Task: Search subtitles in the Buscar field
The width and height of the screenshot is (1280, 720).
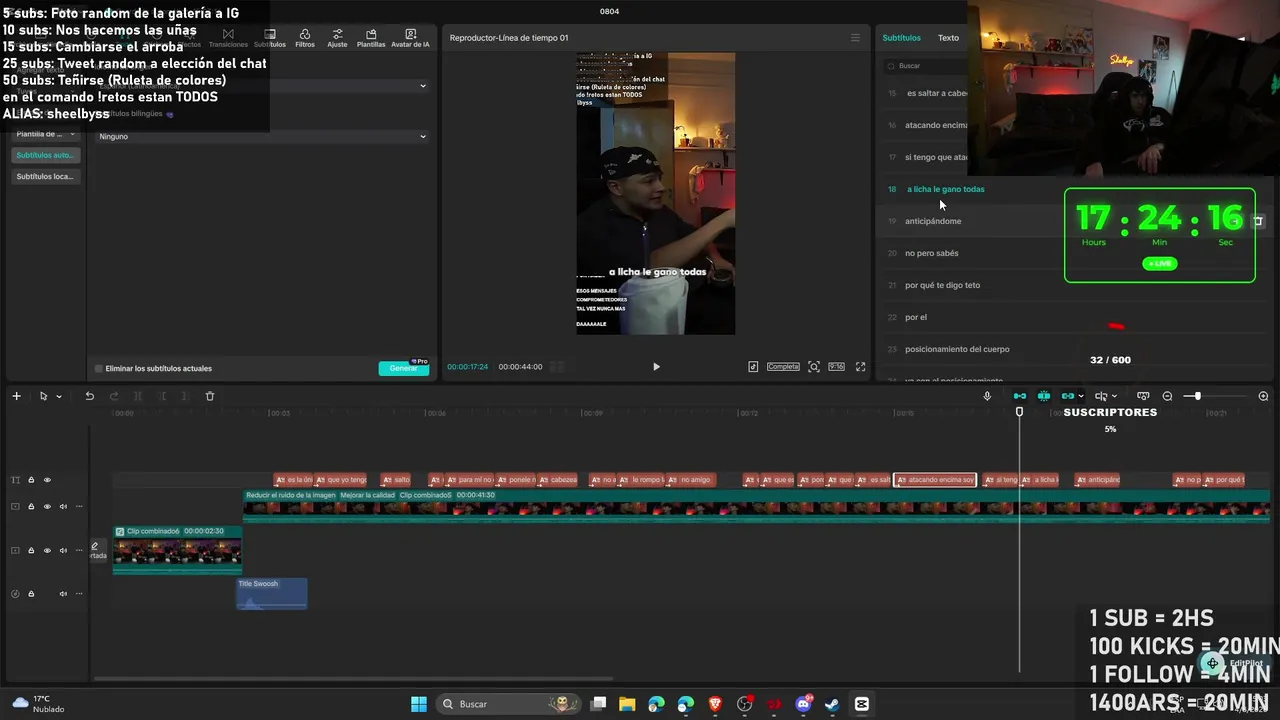Action: click(x=928, y=66)
